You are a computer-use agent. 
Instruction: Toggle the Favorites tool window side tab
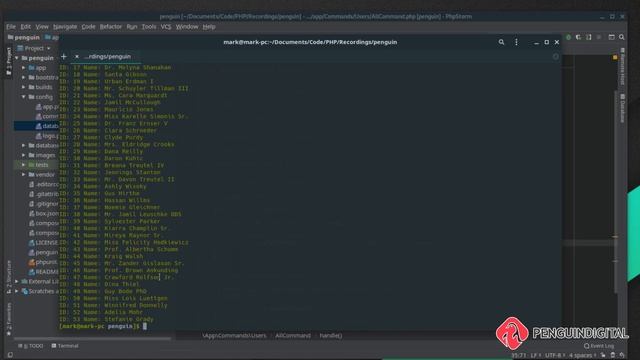tap(9, 319)
